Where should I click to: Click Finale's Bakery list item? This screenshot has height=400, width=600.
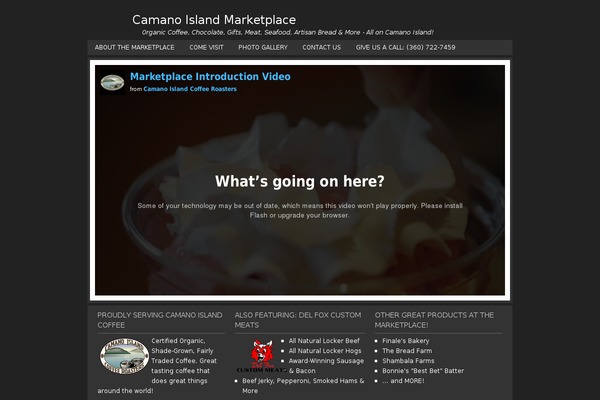click(x=406, y=341)
